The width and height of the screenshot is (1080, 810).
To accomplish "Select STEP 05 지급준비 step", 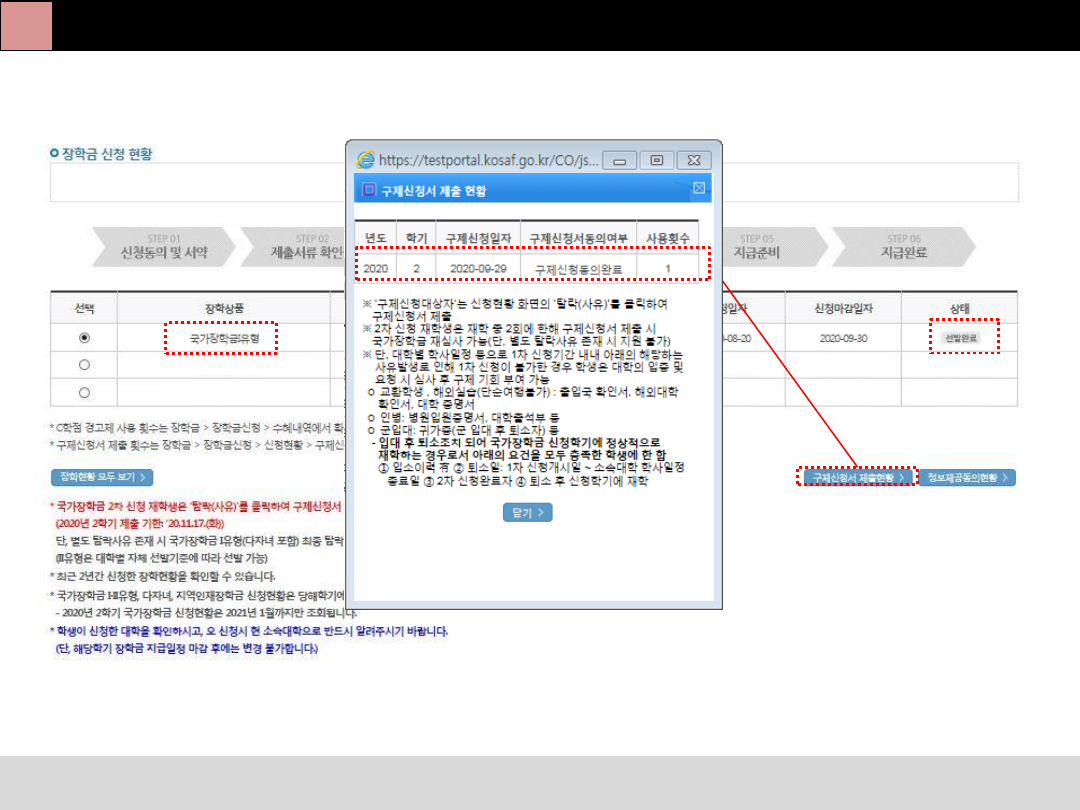I will pyautogui.click(x=758, y=247).
